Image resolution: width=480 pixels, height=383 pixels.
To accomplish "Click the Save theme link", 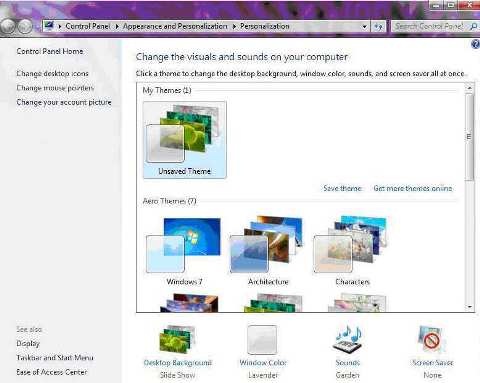I will click(x=342, y=188).
